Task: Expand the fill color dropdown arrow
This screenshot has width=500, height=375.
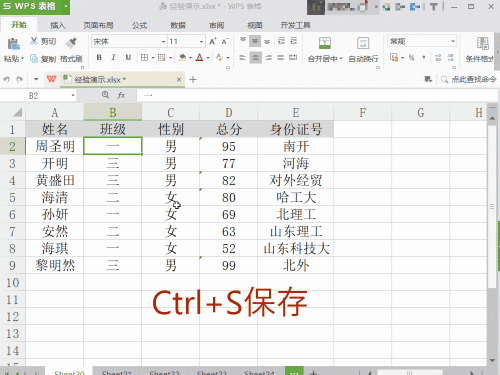Action: pos(190,58)
